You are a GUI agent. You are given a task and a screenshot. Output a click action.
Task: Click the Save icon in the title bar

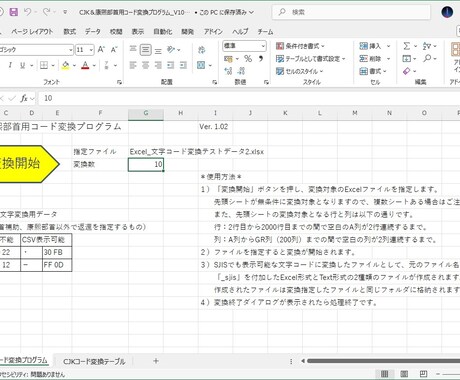point(14,12)
